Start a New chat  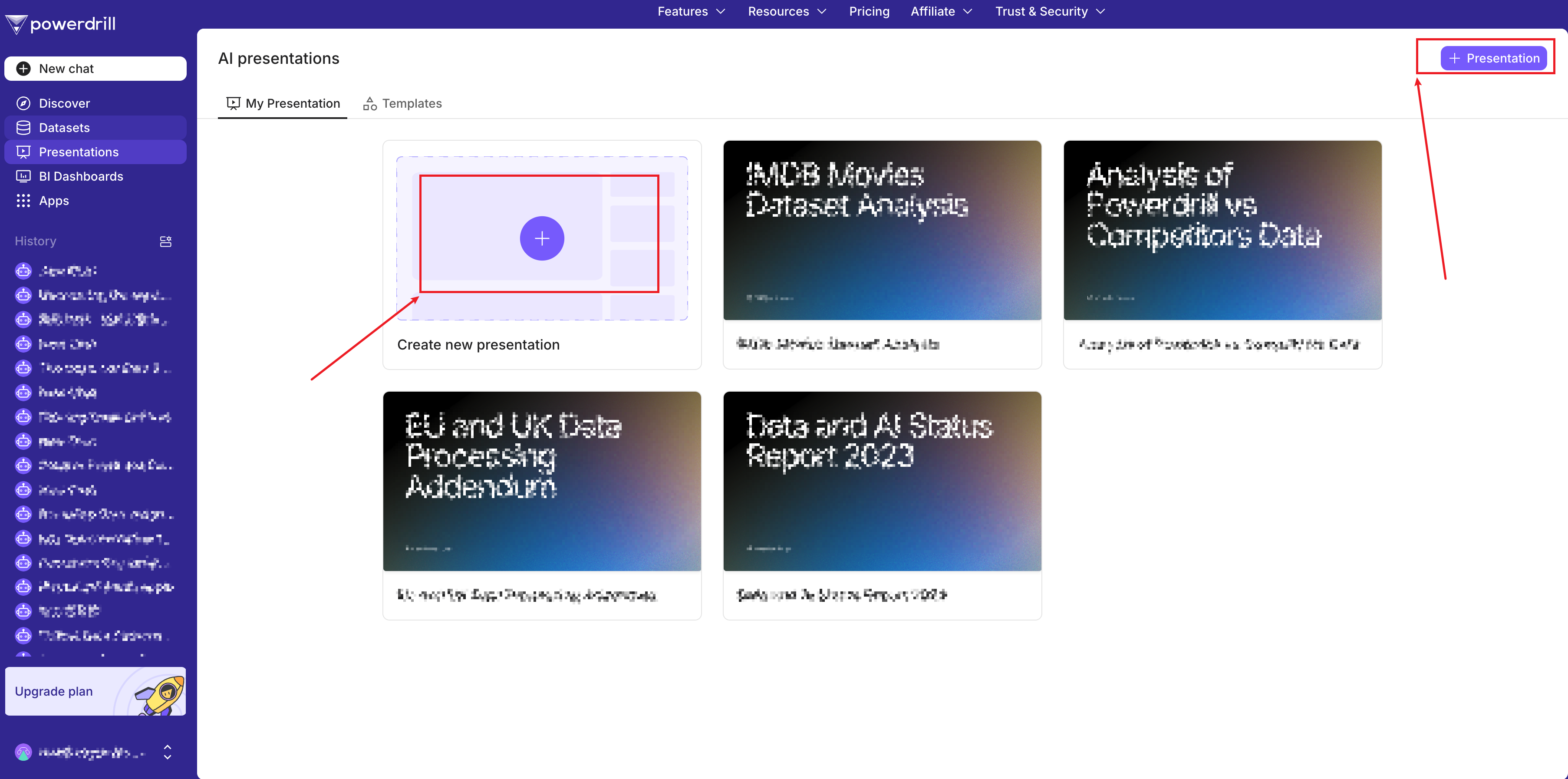tap(96, 69)
